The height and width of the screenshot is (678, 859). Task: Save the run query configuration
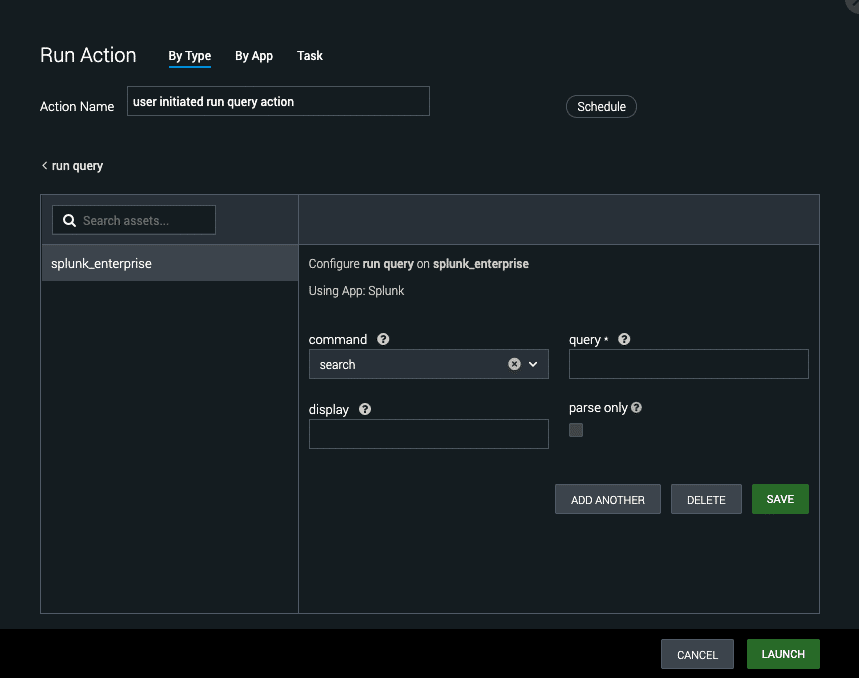tap(780, 499)
